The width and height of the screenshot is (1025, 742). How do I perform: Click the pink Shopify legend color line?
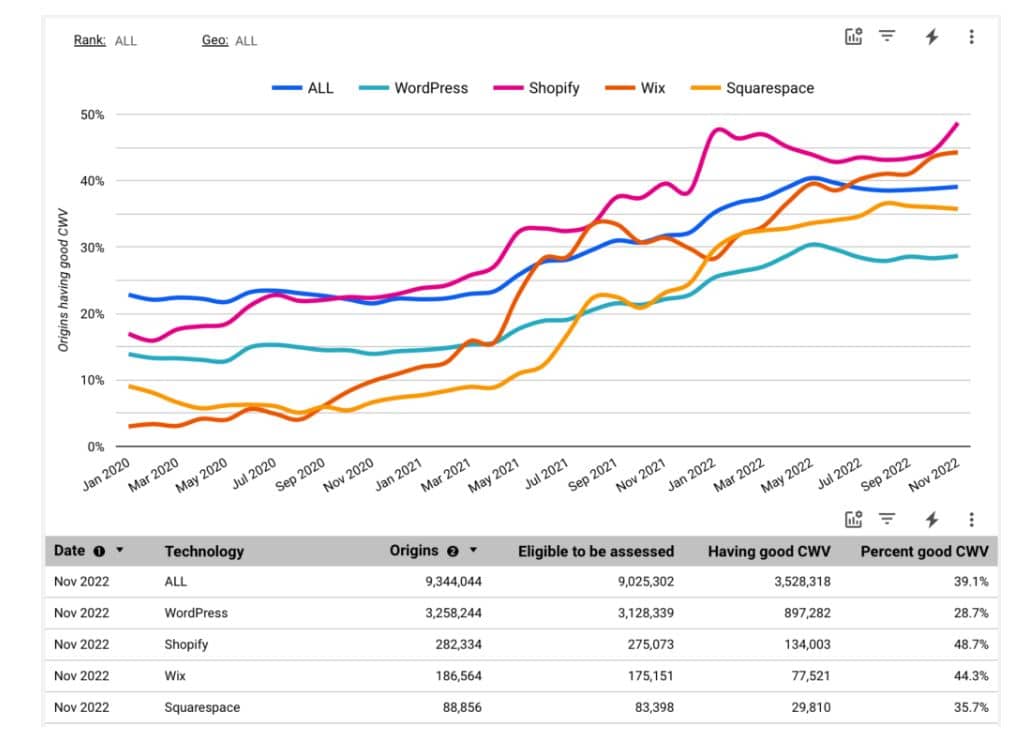508,88
